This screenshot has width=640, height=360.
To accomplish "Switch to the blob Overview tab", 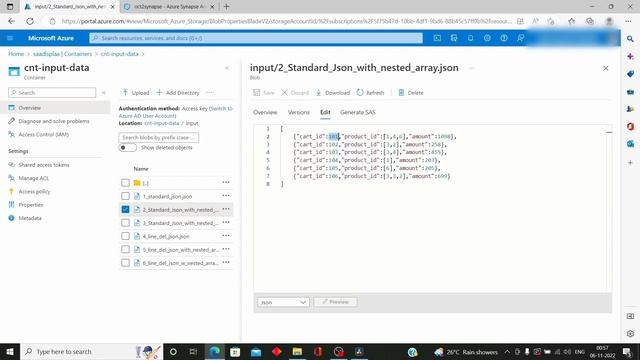I will (x=265, y=112).
